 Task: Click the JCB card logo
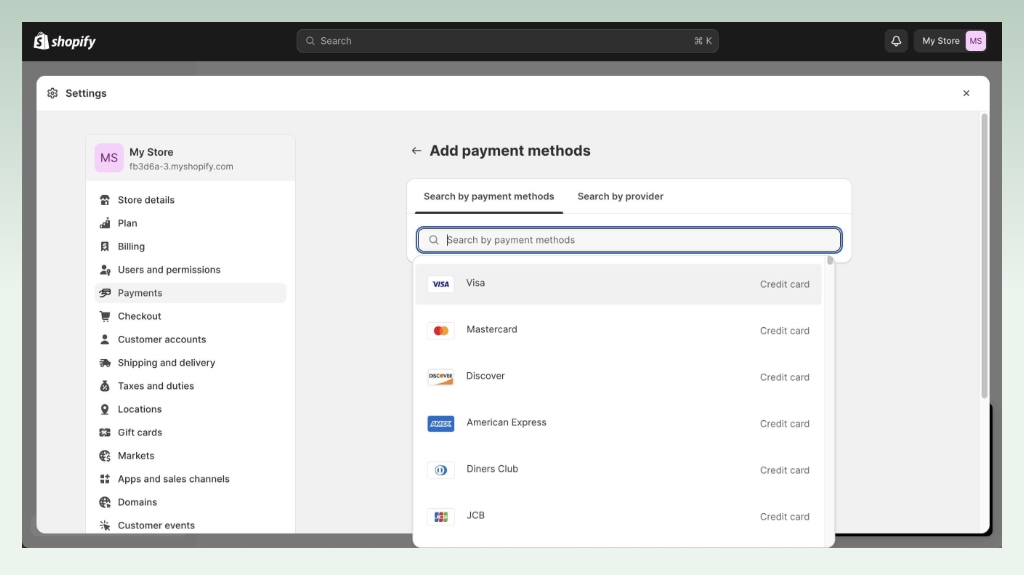click(441, 516)
